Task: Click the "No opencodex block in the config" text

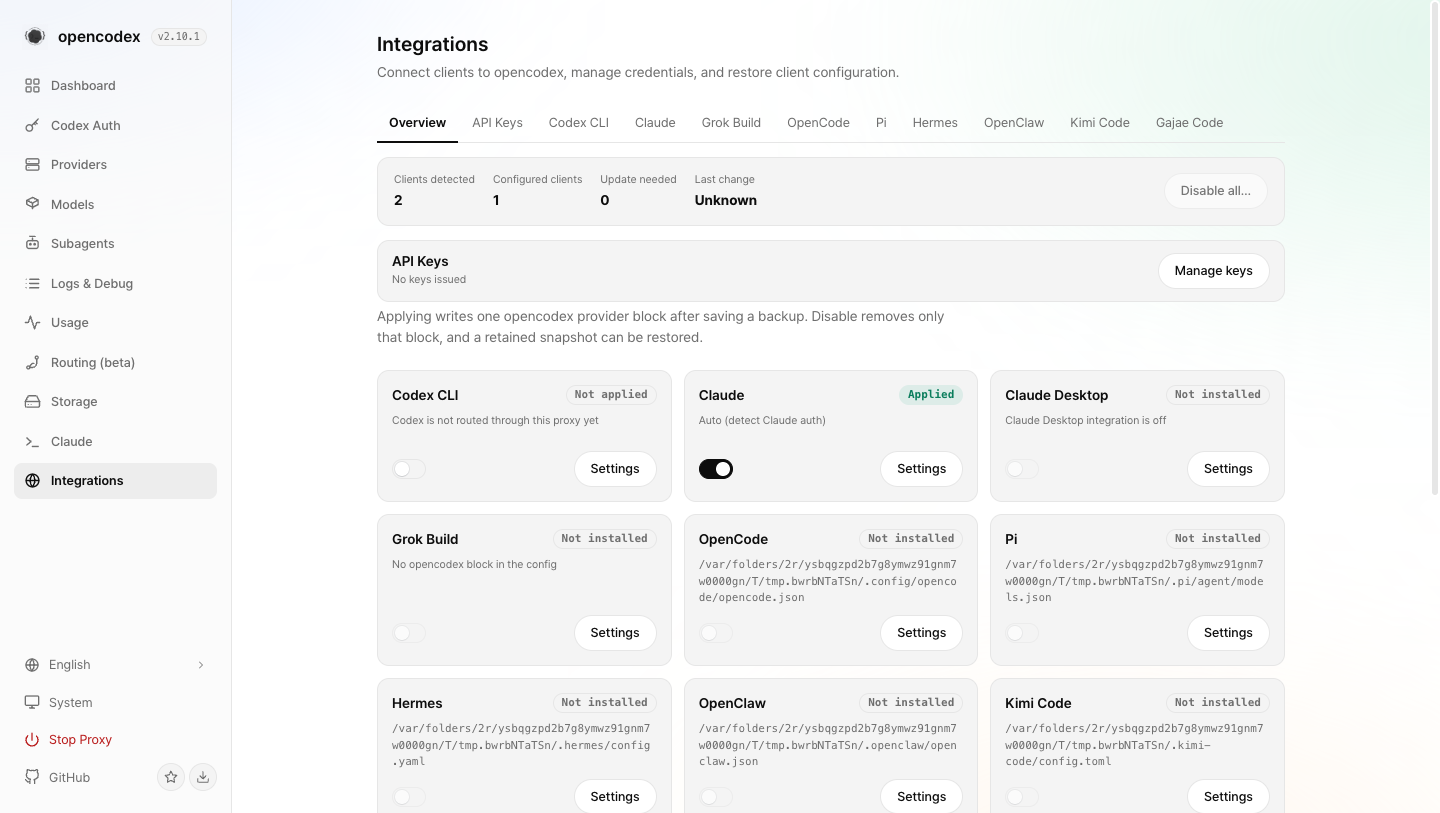Action: (x=474, y=565)
